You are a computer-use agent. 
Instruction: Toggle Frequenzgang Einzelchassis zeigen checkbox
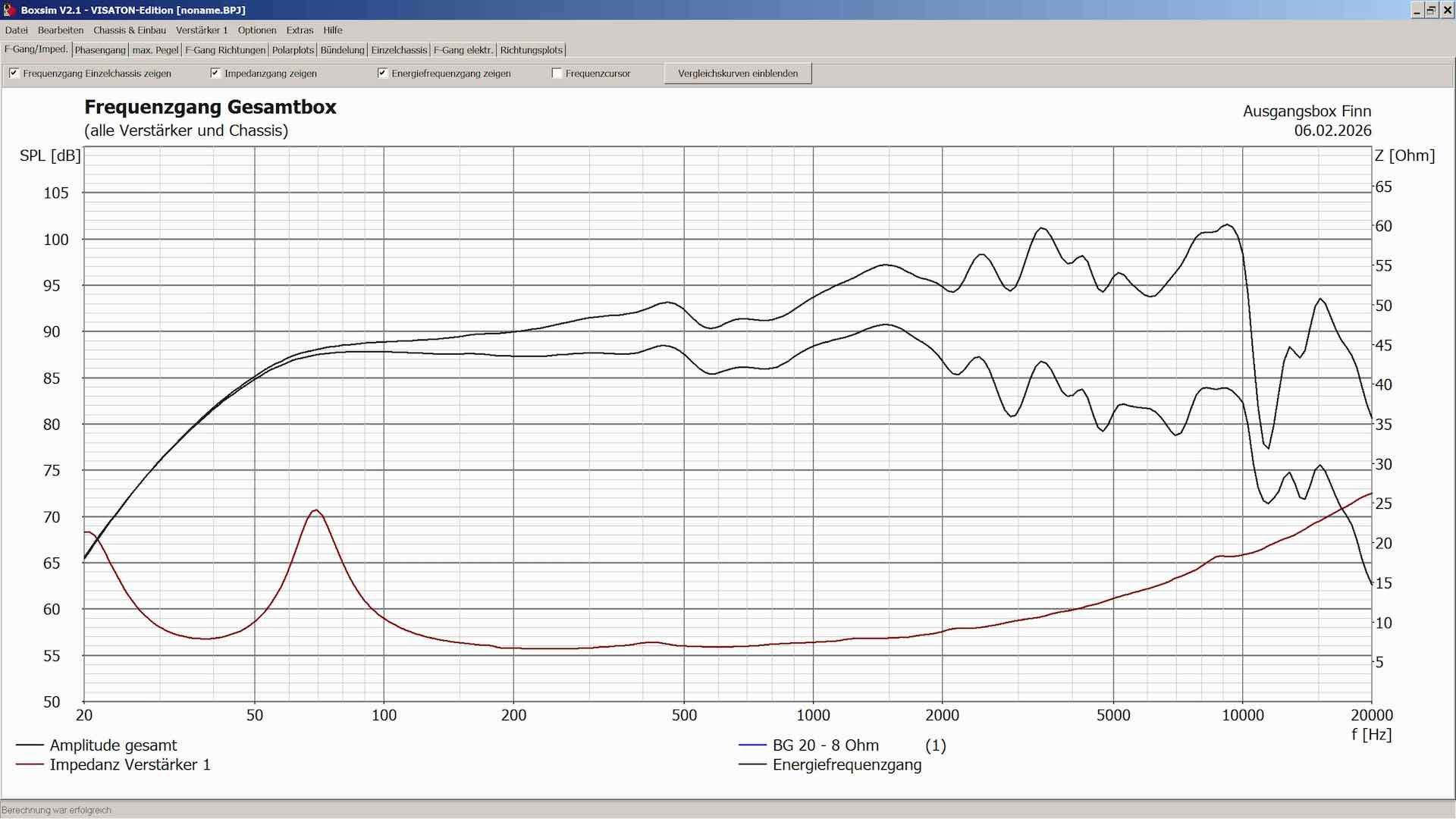click(14, 74)
